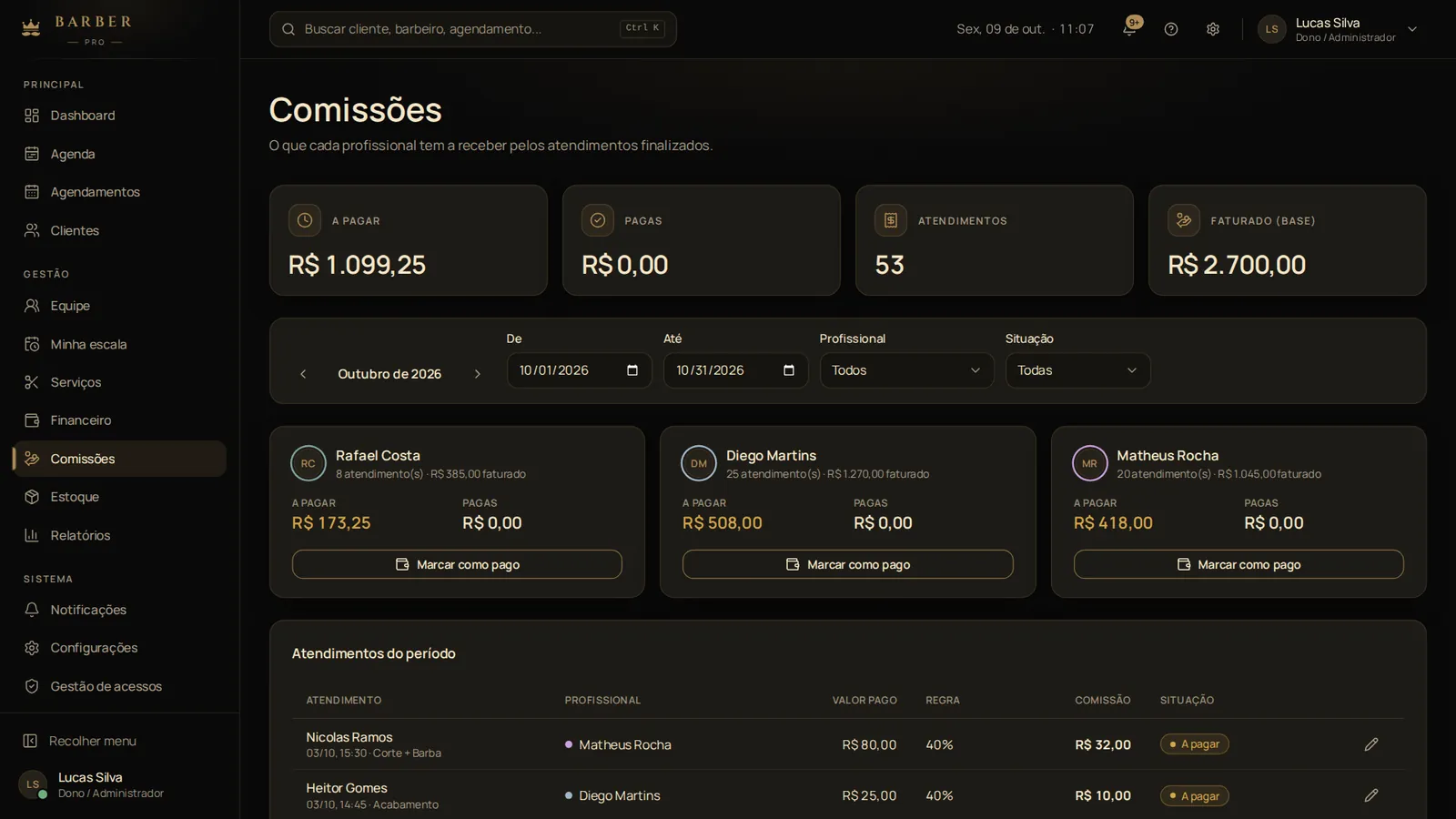Mark Rafael Costa commission as paid
This screenshot has width=1456, height=819.
(x=457, y=564)
